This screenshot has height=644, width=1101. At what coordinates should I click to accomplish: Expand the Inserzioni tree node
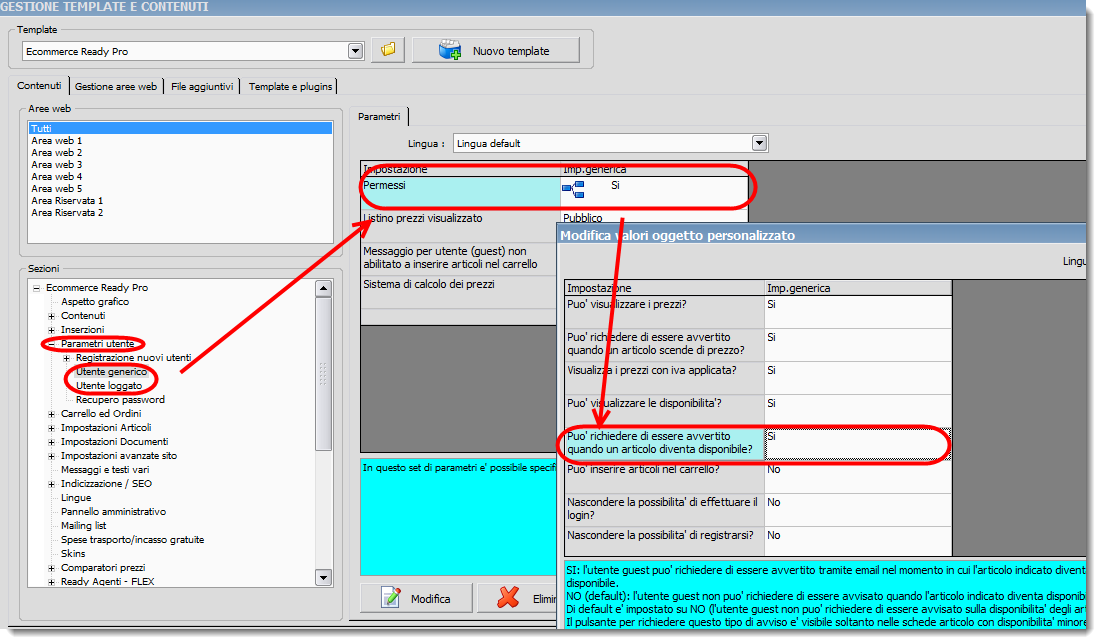coord(51,330)
